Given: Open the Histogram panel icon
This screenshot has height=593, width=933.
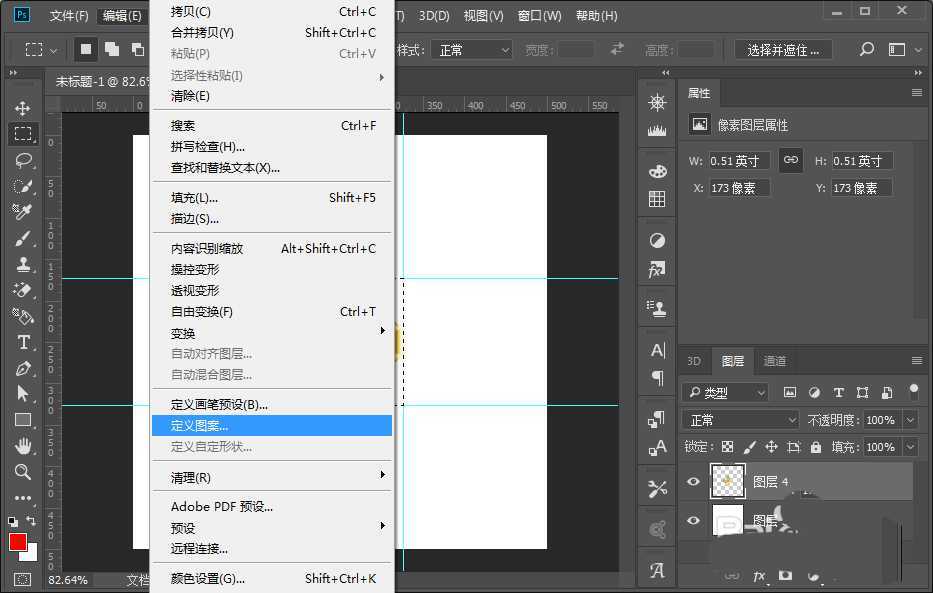Looking at the screenshot, I should pyautogui.click(x=657, y=129).
